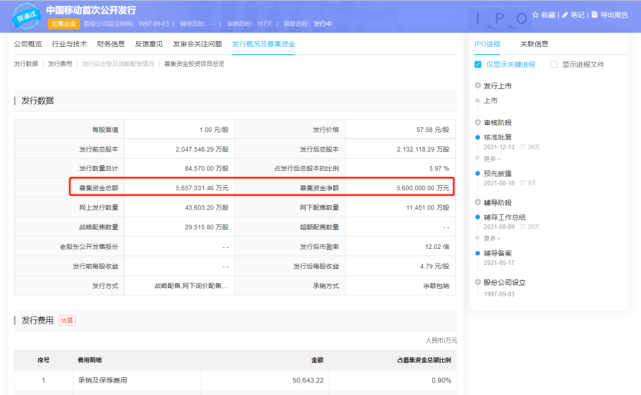Click the 承销方式 value 余额包销
Image resolution: width=641 pixels, height=395 pixels.
(x=436, y=286)
